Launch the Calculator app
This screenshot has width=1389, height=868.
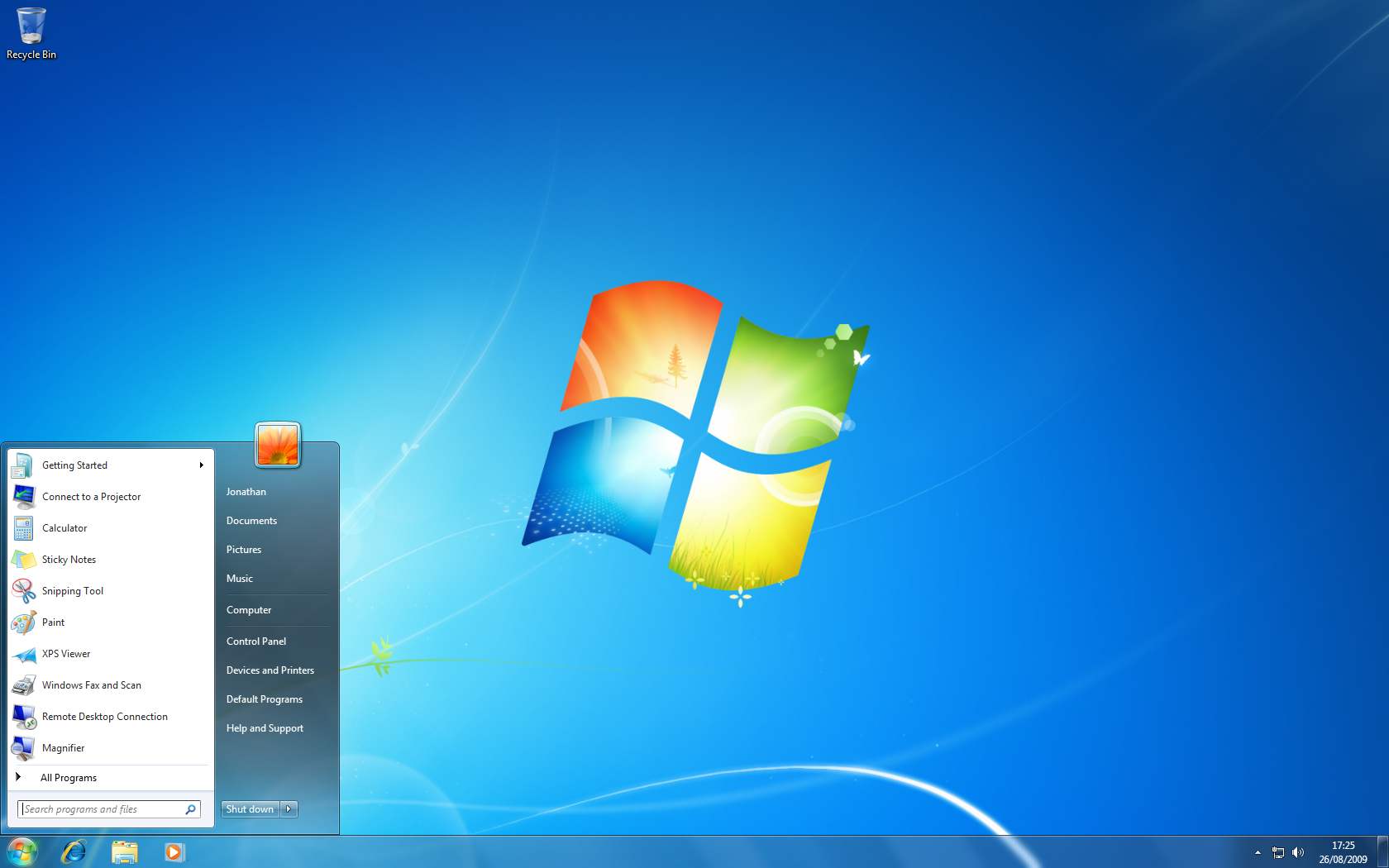click(x=64, y=528)
